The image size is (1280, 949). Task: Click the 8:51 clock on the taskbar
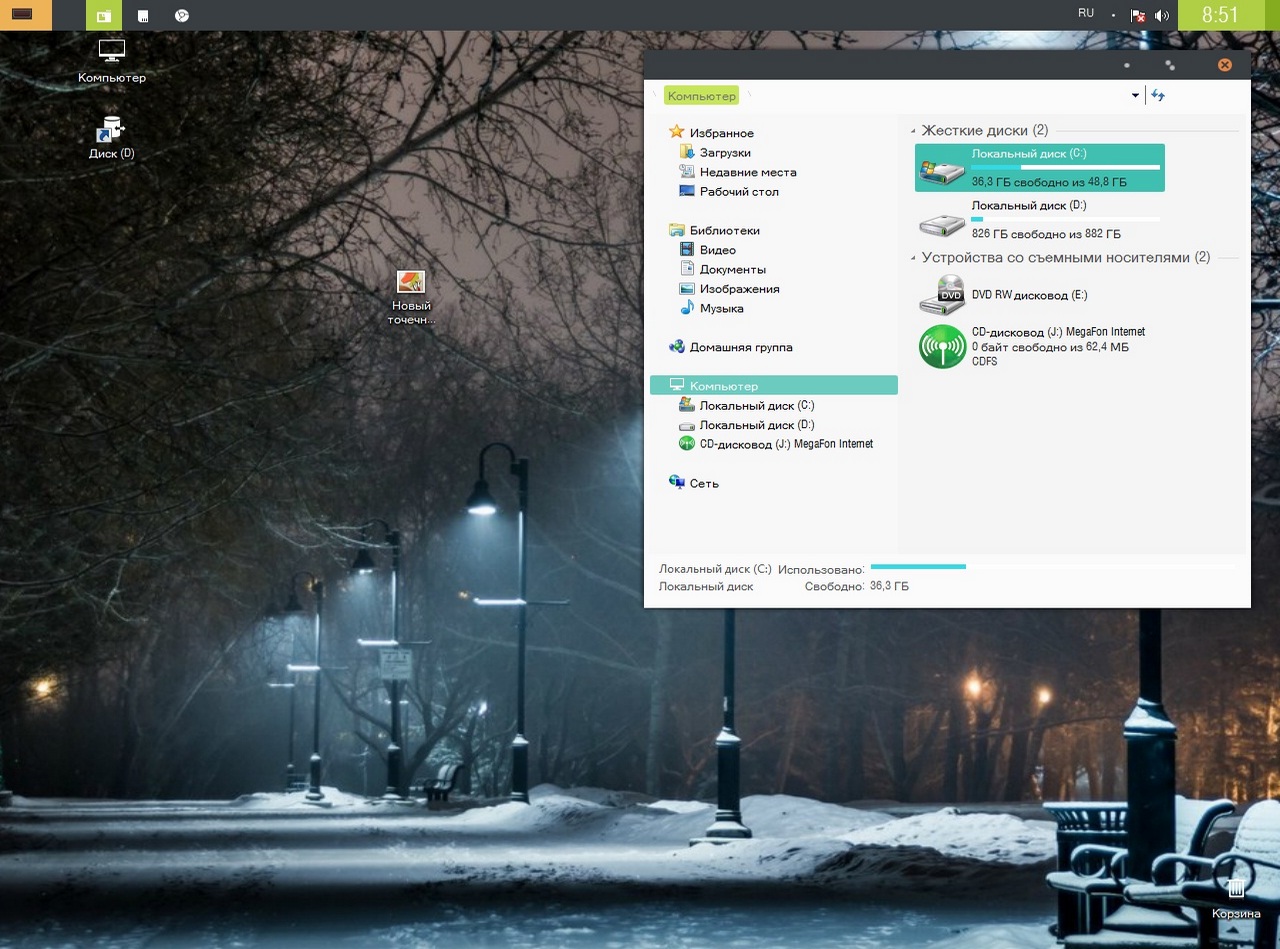click(1220, 15)
